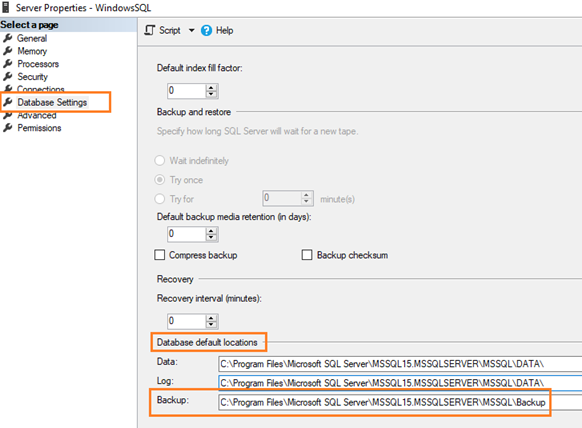This screenshot has height=428, width=582.
Task: Decrease the Try for minutes value
Action: 307,202
